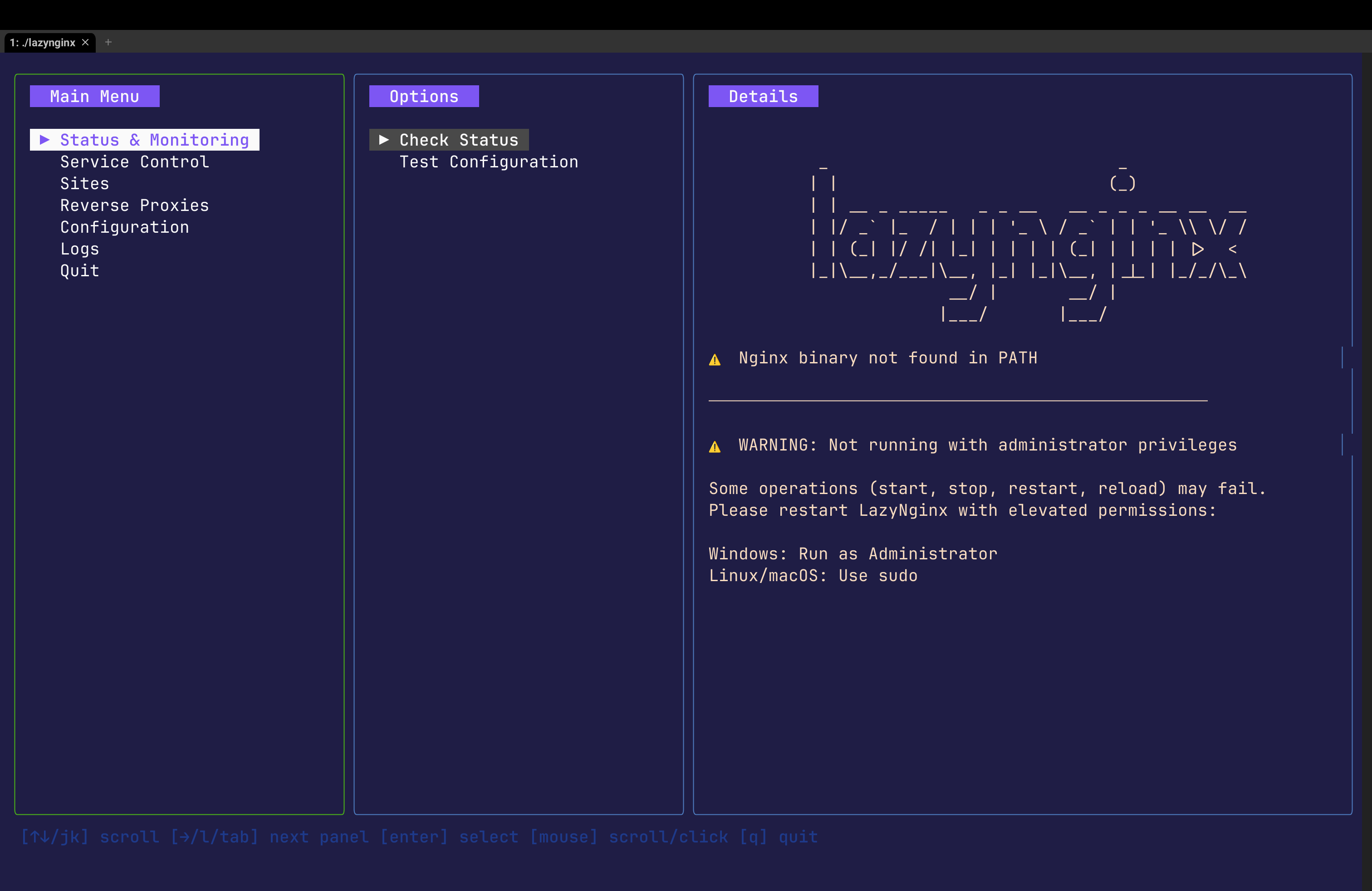Click the Details panel title

tap(763, 96)
